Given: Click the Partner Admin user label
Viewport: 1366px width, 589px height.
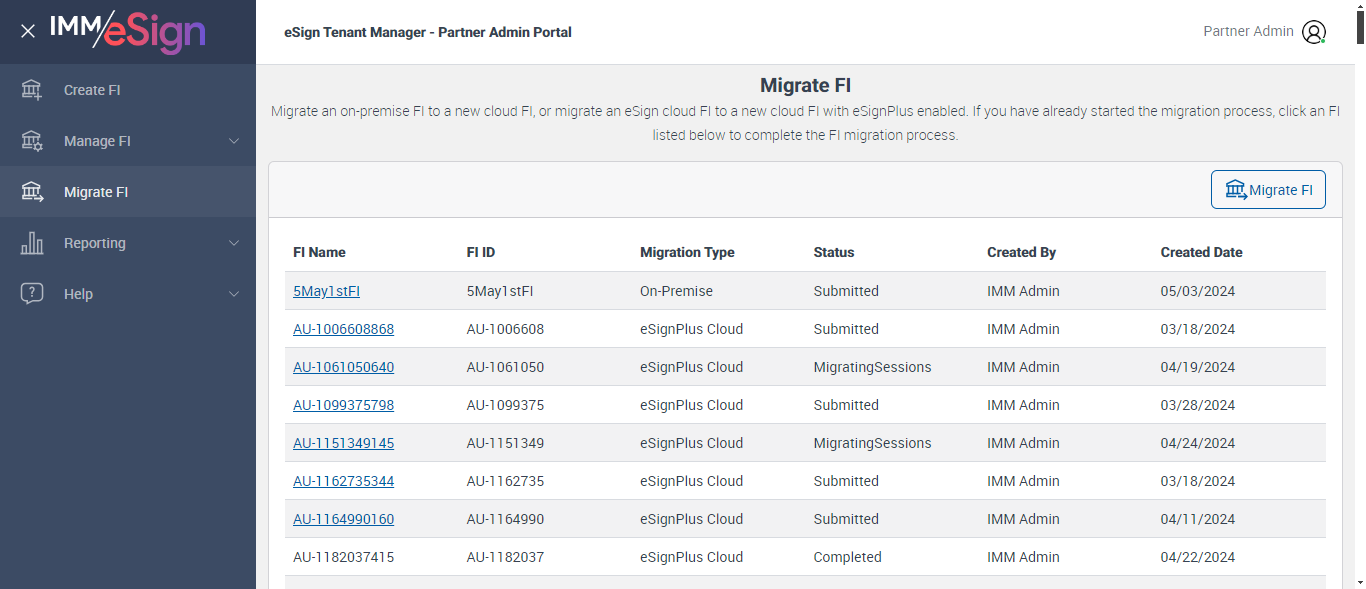Looking at the screenshot, I should click(1248, 31).
